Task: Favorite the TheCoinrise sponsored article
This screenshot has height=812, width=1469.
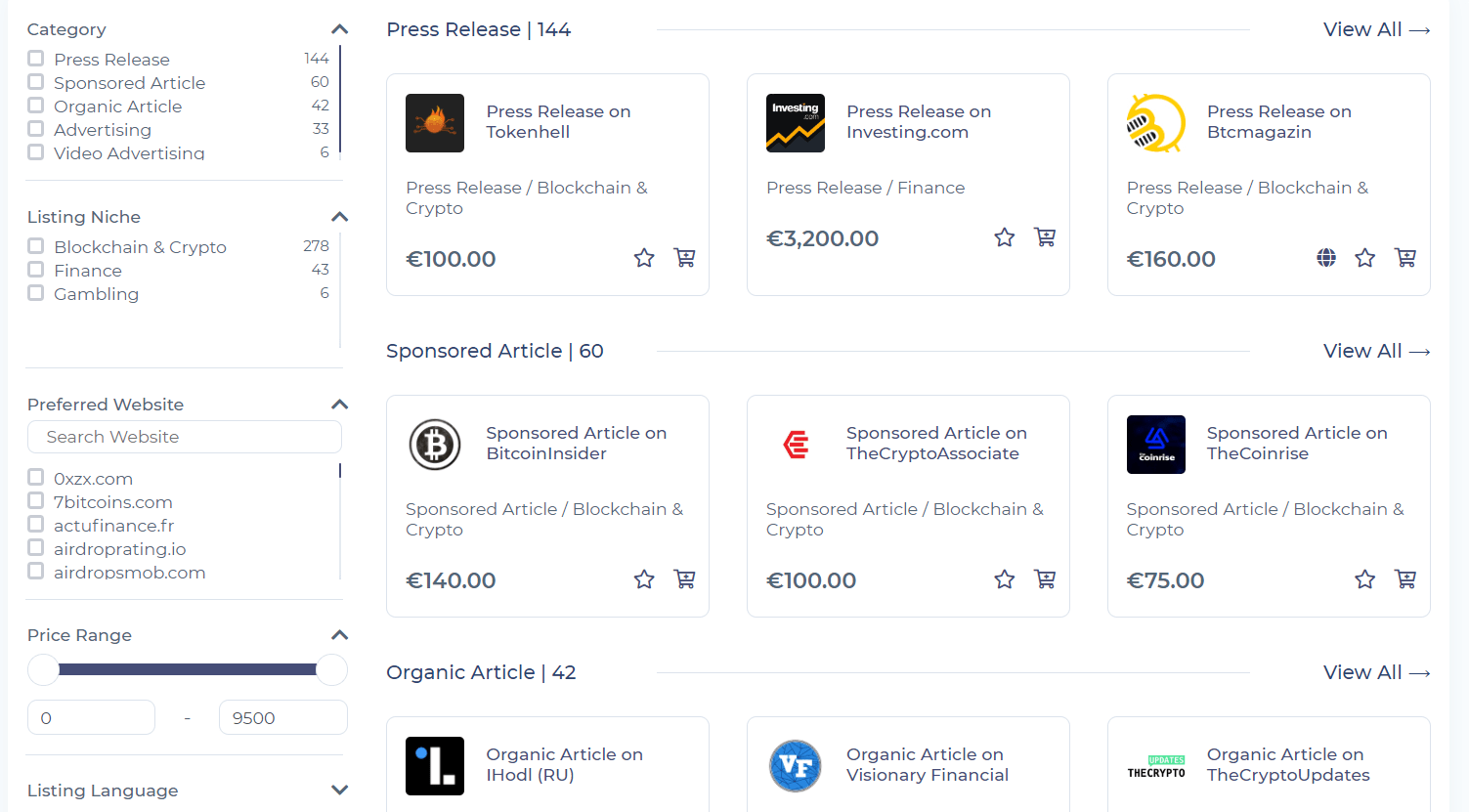Action: 1365,579
